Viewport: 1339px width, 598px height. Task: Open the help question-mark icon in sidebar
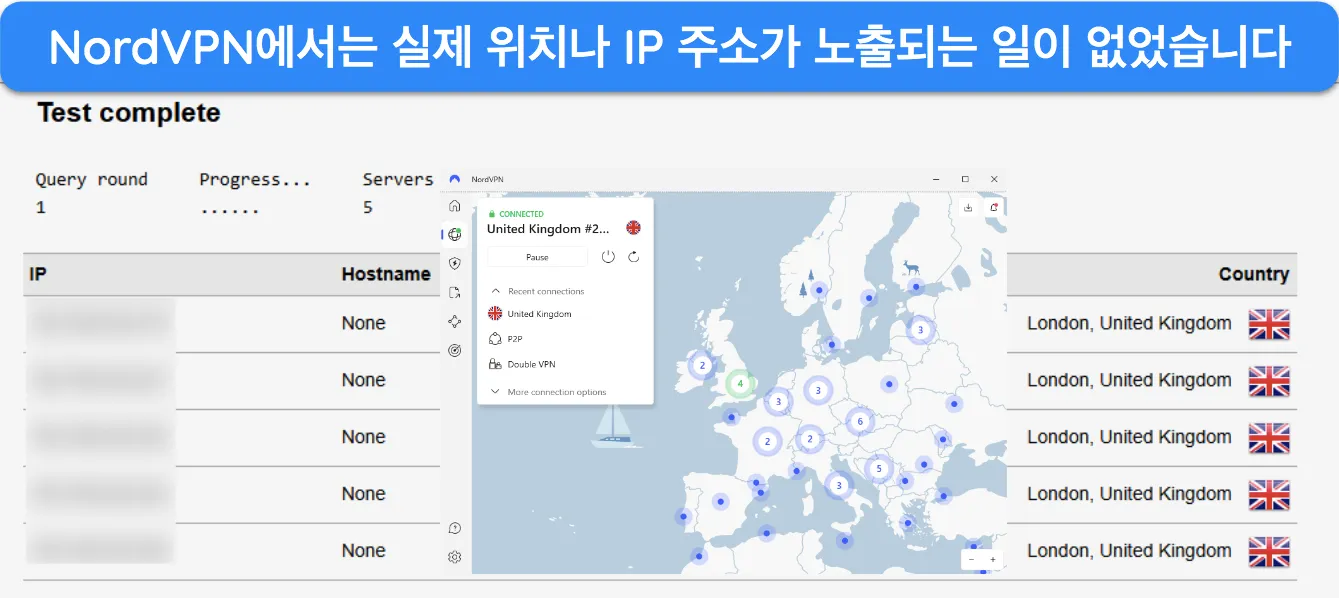pyautogui.click(x=455, y=528)
